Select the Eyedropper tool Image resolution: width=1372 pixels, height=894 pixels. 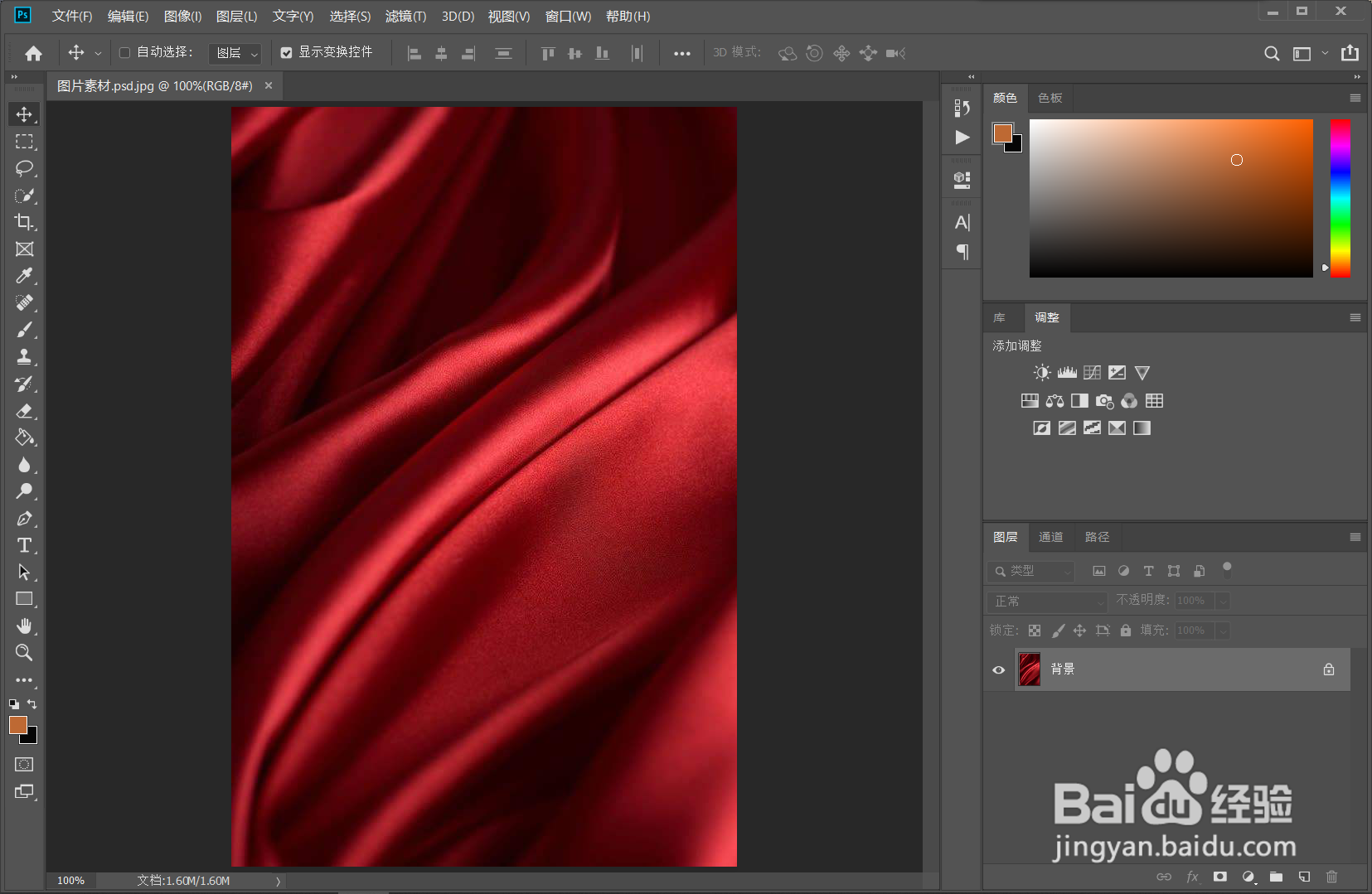tap(24, 276)
